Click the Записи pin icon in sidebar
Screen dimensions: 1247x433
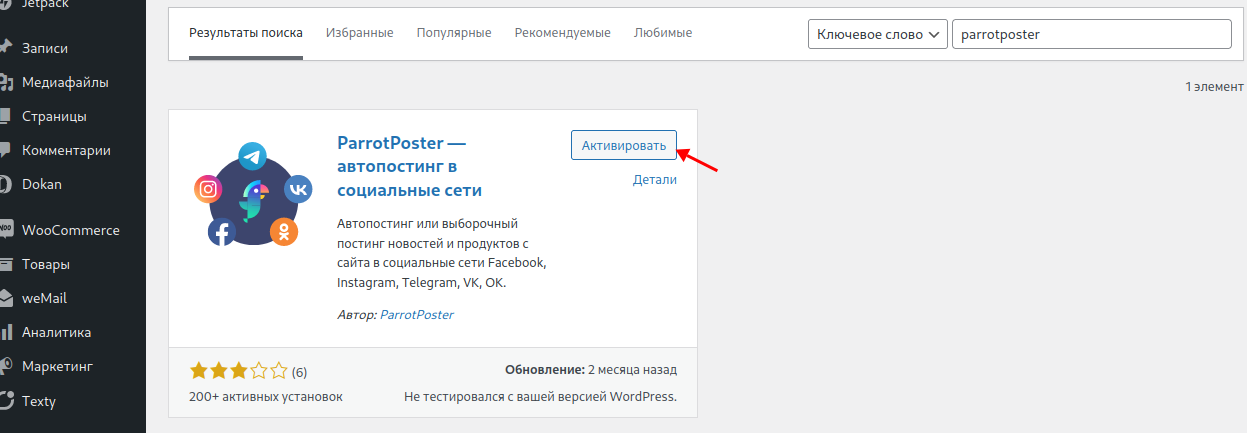point(5,48)
